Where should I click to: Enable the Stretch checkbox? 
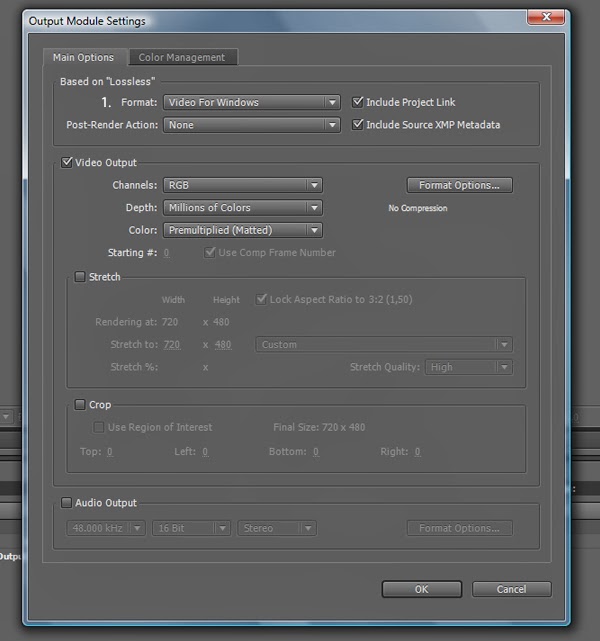[80, 277]
